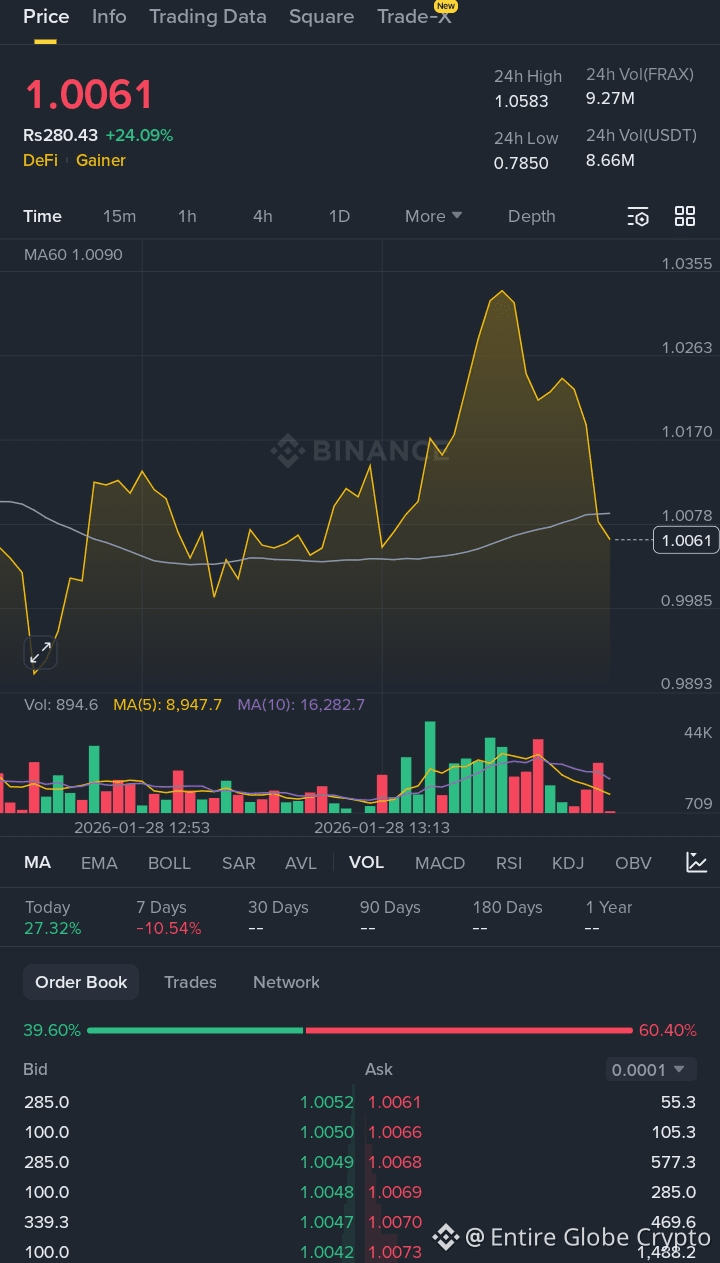Select bid price 1.0052
The image size is (720, 1263).
pos(327,1102)
